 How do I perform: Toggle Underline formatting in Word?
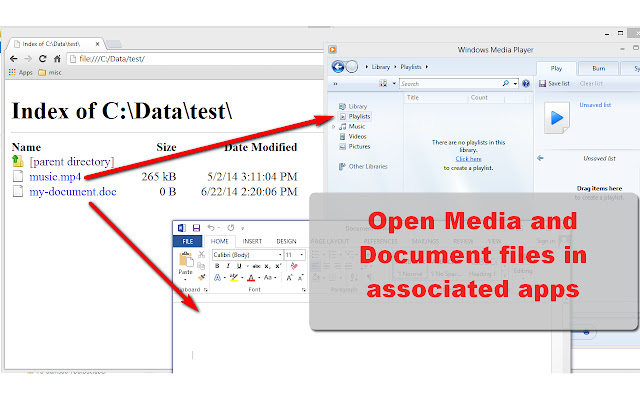(238, 266)
